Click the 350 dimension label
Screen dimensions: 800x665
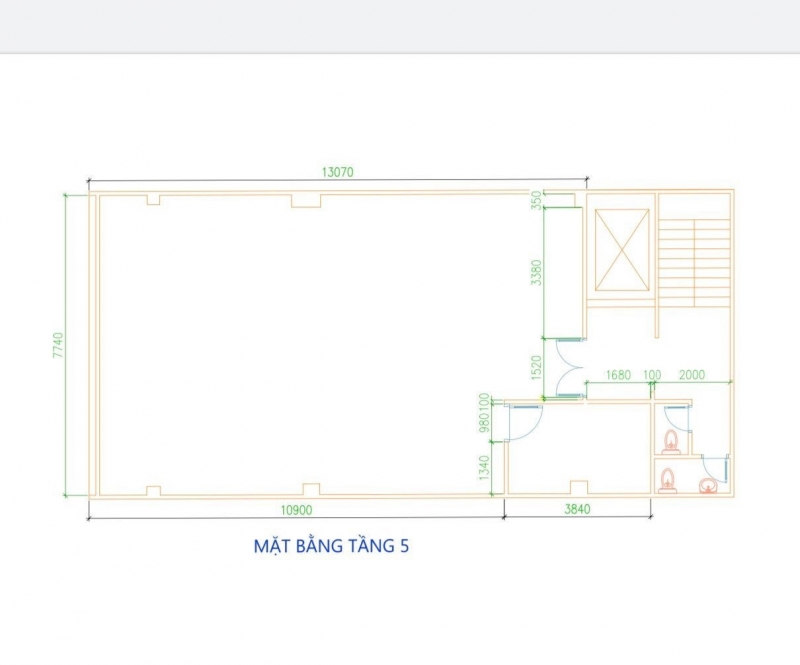537,198
